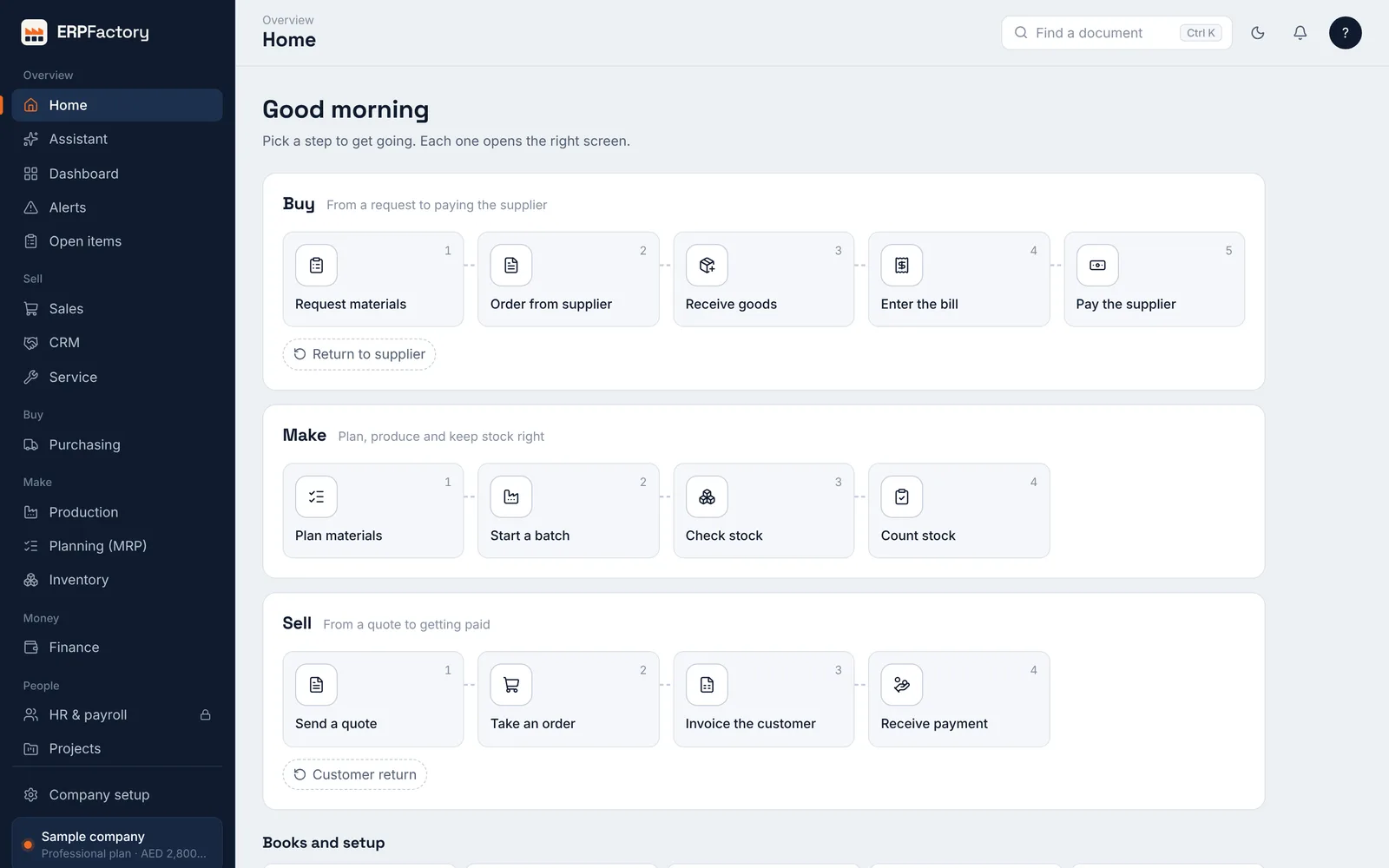Open the Count stock clipboard icon
The image size is (1389, 868).
(x=902, y=496)
